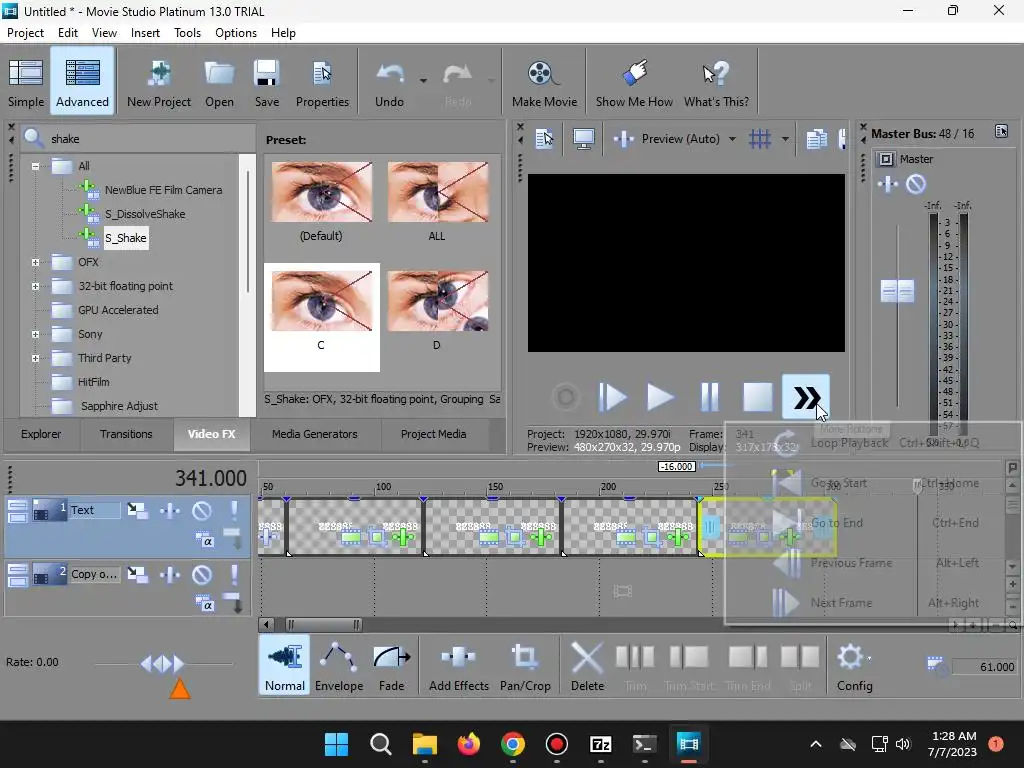Mute the Text track

[x=201, y=510]
